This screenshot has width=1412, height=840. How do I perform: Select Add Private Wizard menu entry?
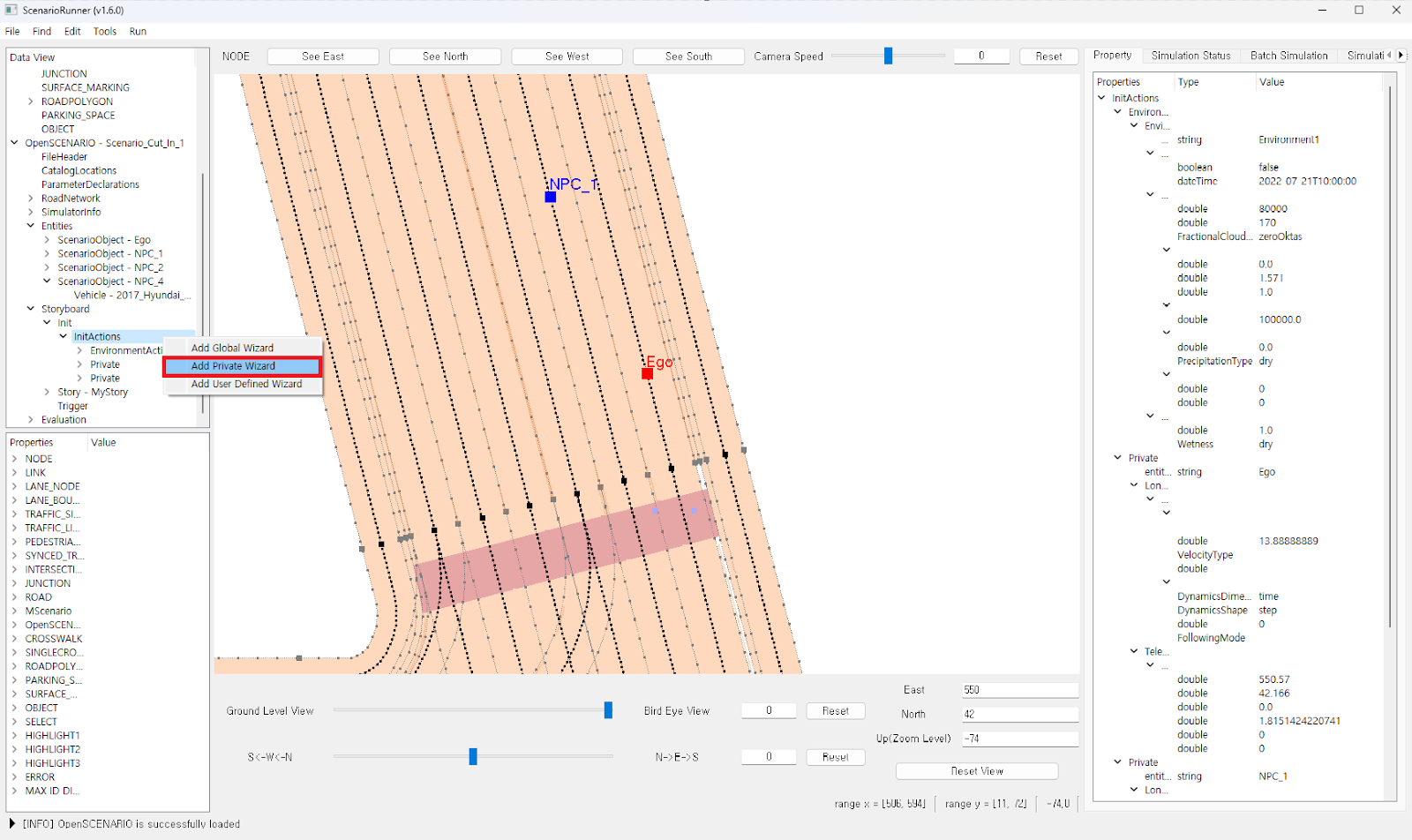pos(233,366)
